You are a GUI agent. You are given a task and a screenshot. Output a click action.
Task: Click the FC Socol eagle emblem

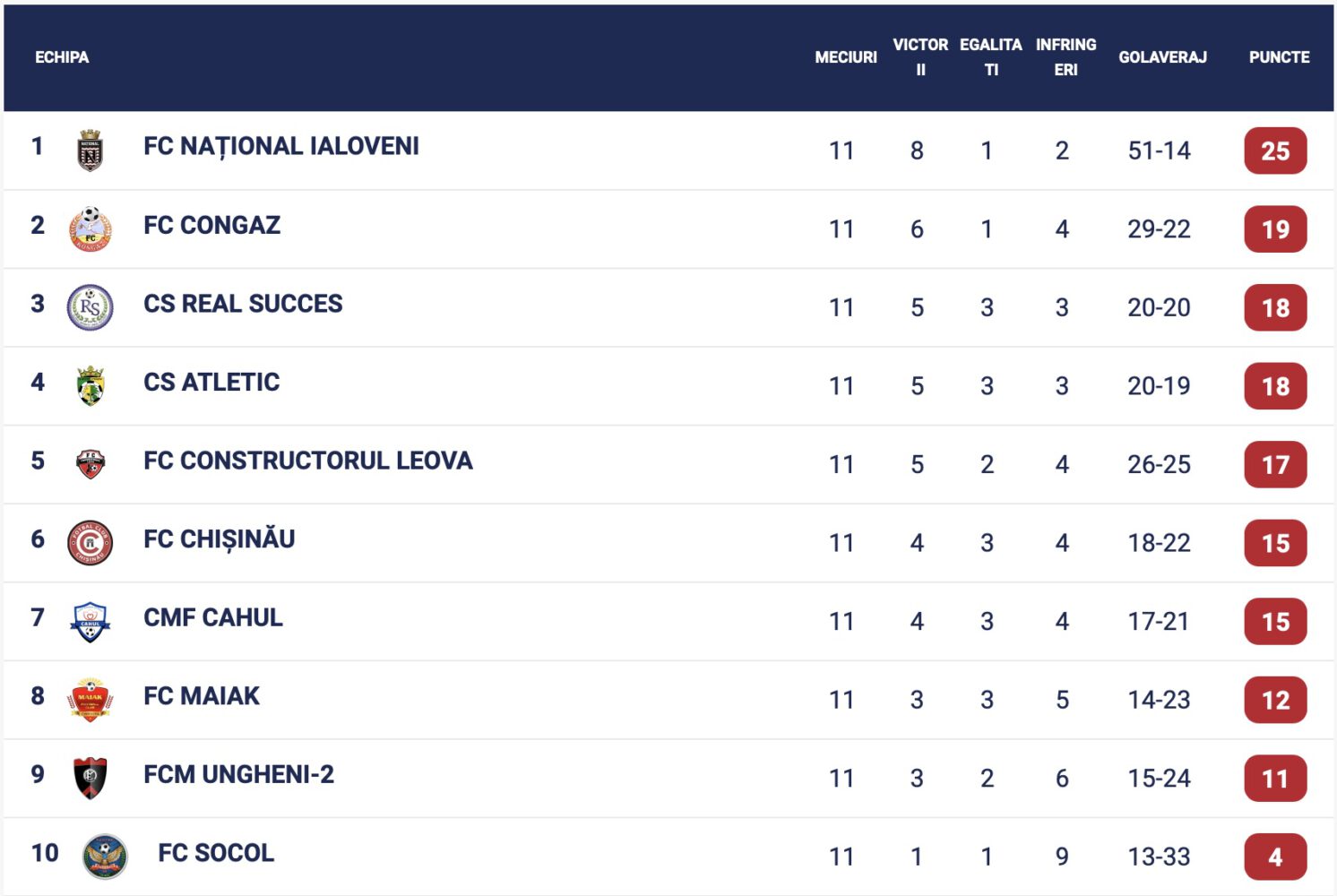click(x=105, y=857)
